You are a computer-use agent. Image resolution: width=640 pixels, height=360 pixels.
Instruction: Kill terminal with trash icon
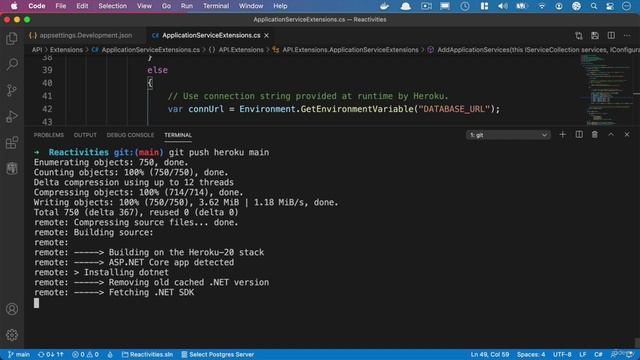click(x=595, y=134)
